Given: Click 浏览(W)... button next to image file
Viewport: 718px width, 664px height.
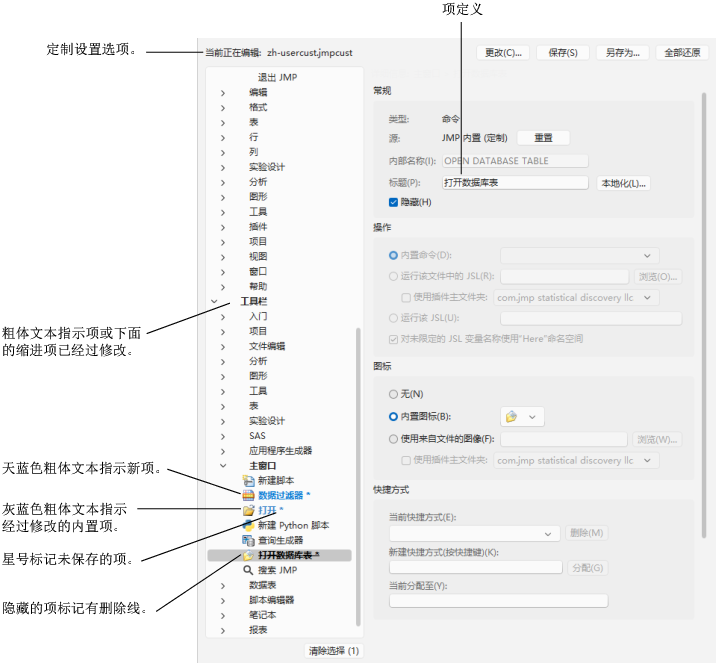Looking at the screenshot, I should click(657, 440).
